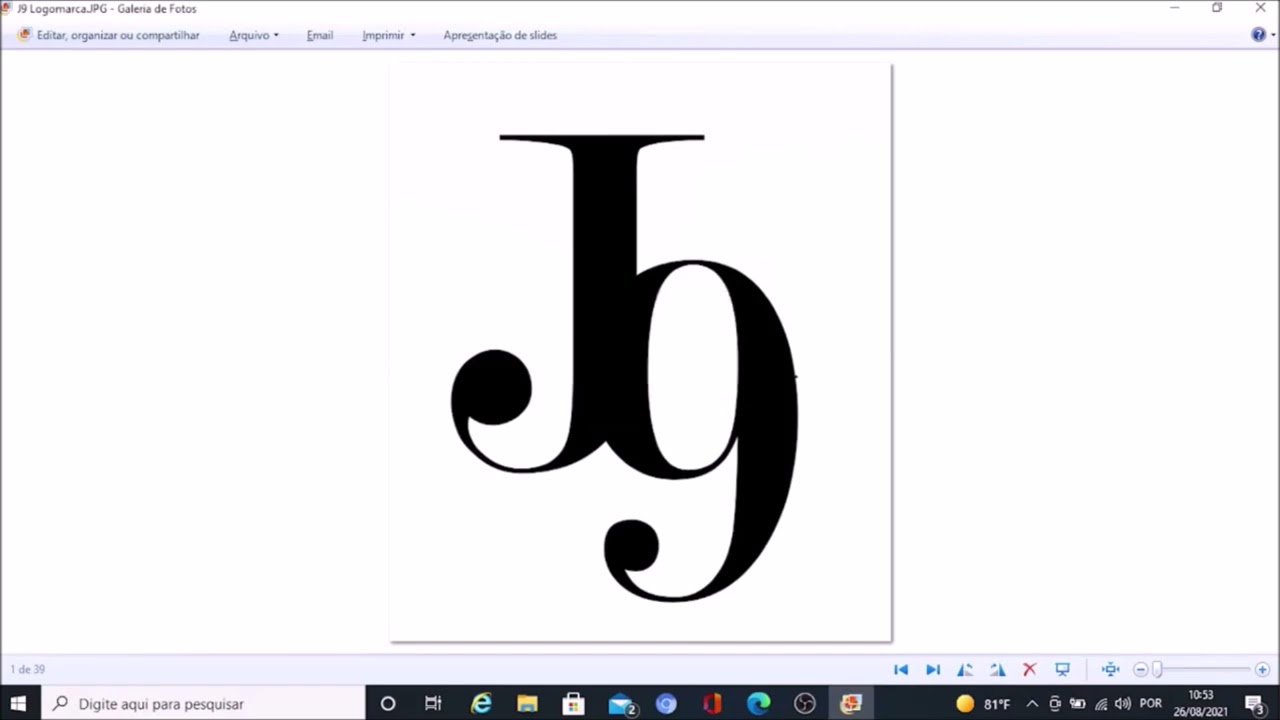1280x720 pixels.
Task: Open the Windows Start menu
Action: [x=18, y=704]
